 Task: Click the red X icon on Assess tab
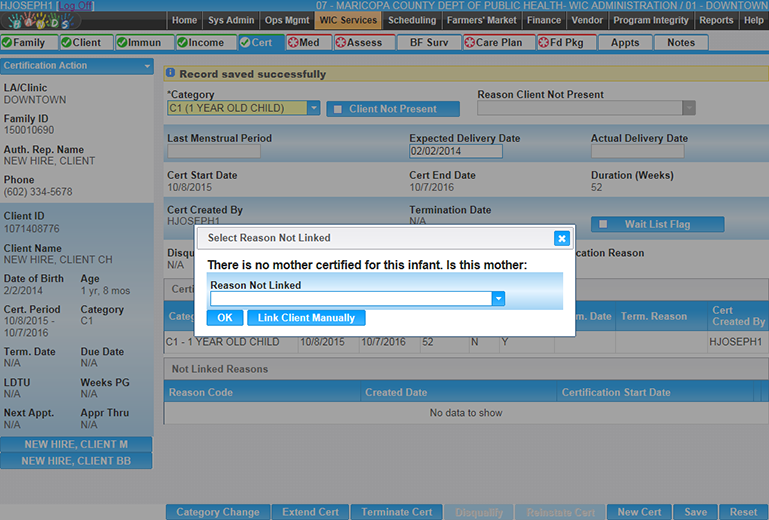[341, 43]
